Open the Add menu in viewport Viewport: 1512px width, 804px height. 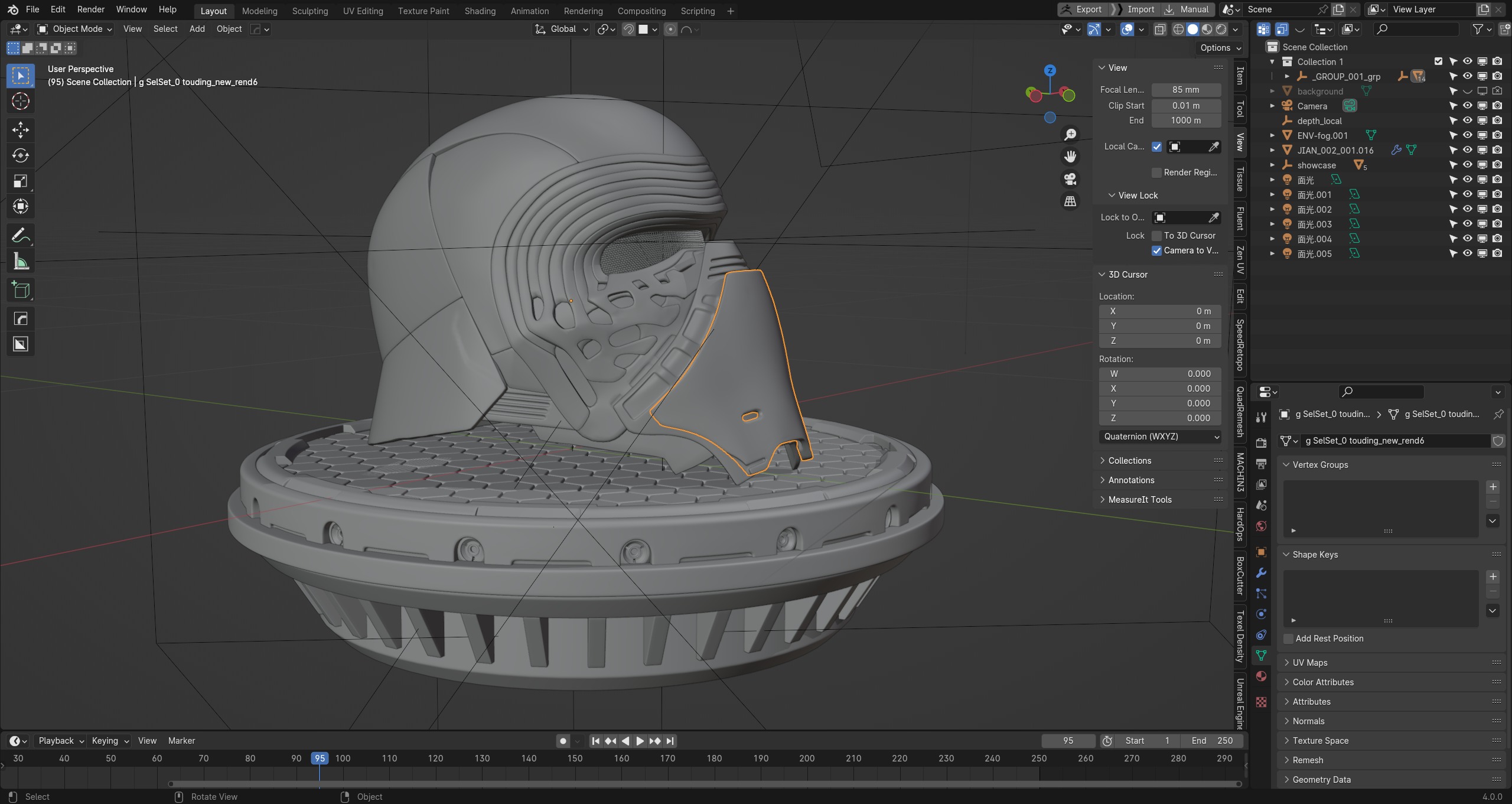click(x=197, y=29)
